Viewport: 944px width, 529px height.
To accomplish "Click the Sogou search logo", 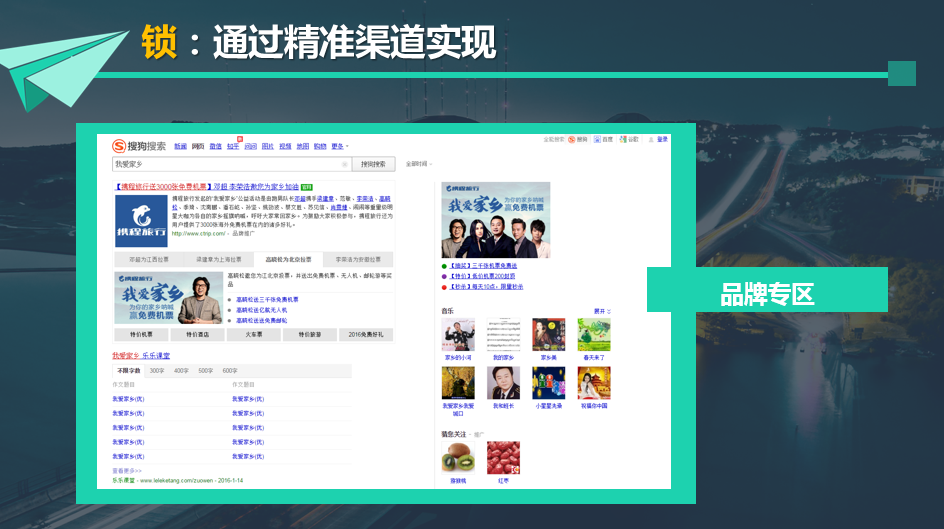I will tap(139, 146).
